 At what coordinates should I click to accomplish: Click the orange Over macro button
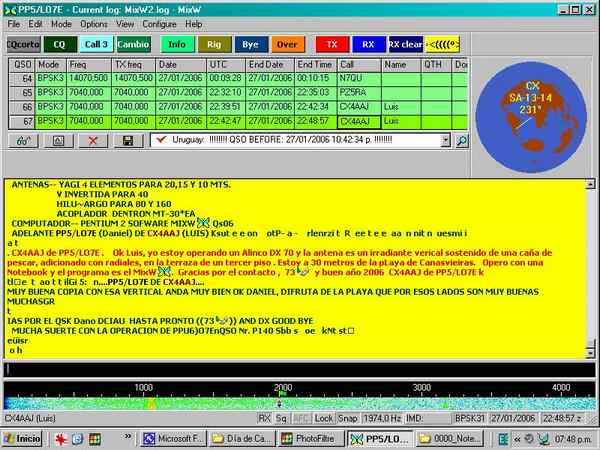coord(288,44)
